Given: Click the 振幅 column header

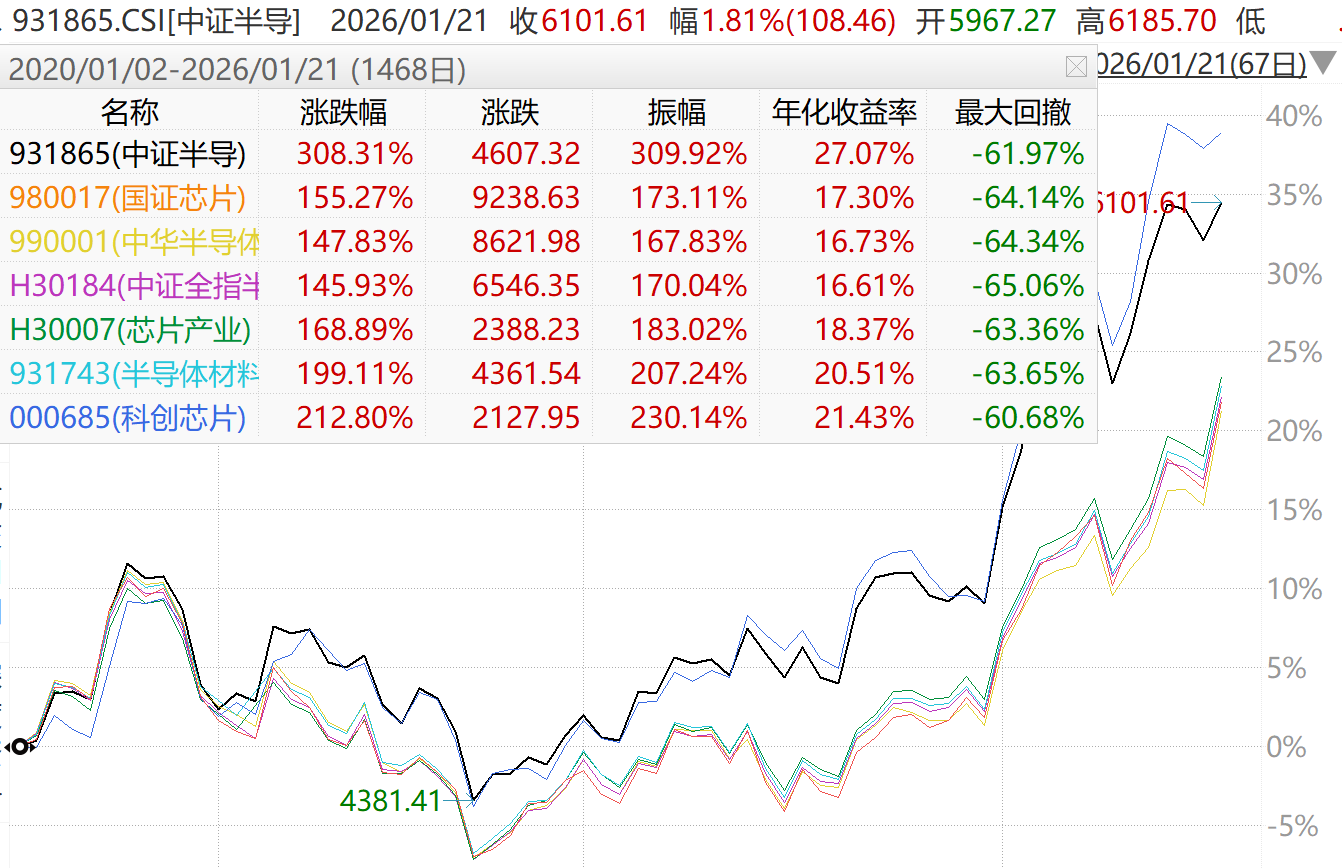Looking at the screenshot, I should [x=677, y=112].
